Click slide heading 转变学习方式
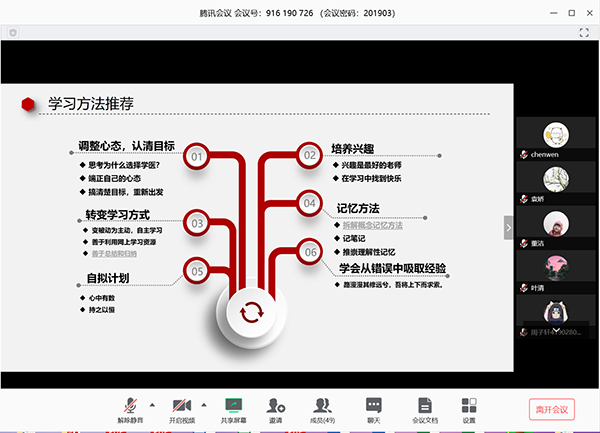The image size is (600, 433). coord(117,215)
